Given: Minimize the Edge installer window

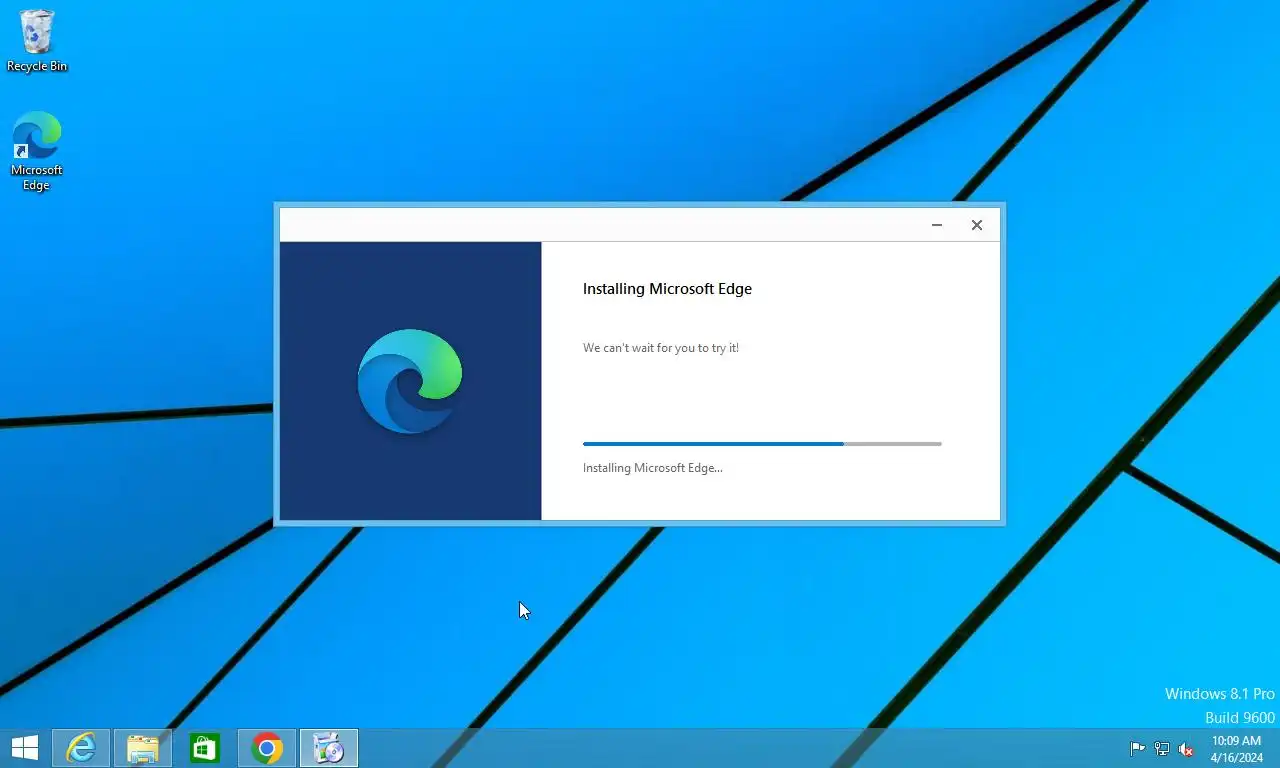Looking at the screenshot, I should [937, 225].
